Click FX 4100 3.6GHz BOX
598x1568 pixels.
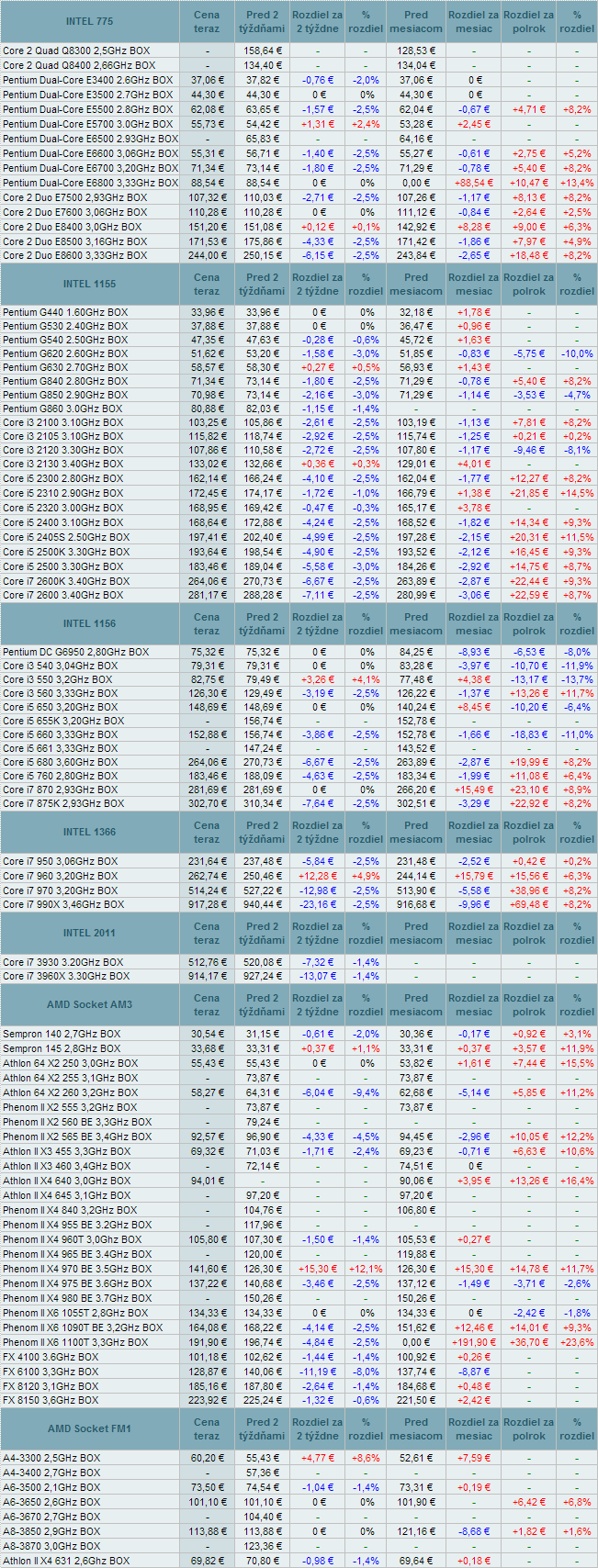point(51,1357)
